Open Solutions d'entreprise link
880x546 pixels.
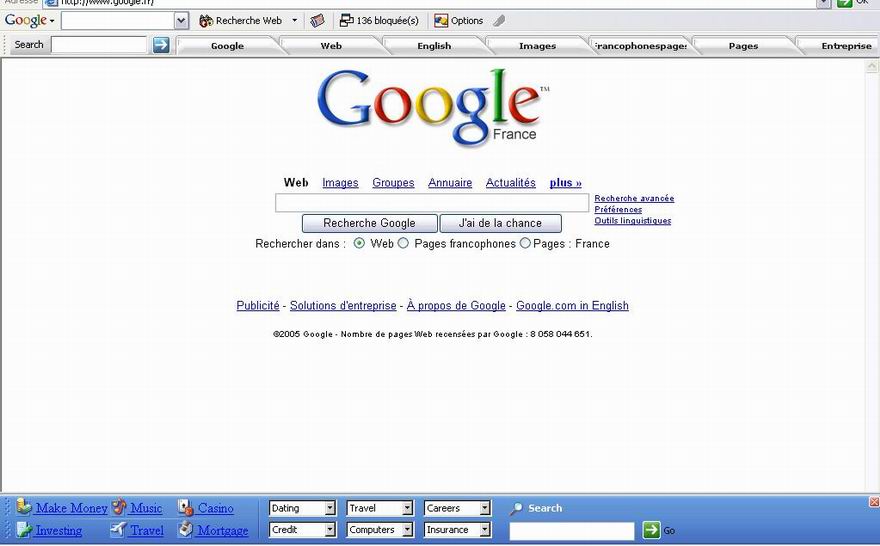(x=343, y=305)
